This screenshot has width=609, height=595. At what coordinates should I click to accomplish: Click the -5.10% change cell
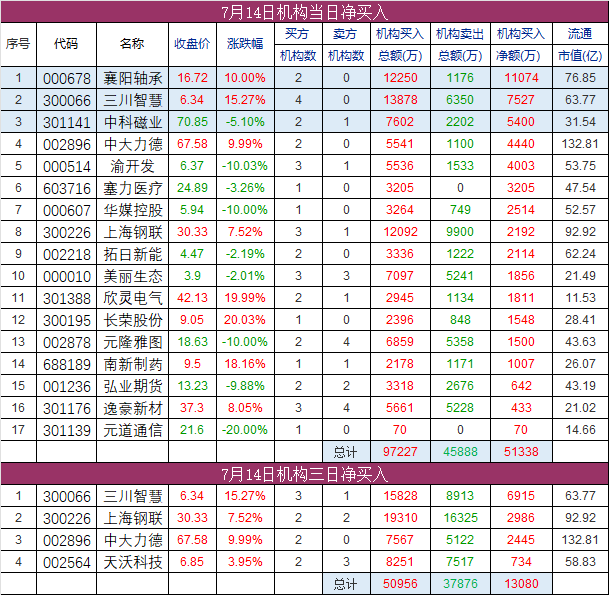pos(245,122)
